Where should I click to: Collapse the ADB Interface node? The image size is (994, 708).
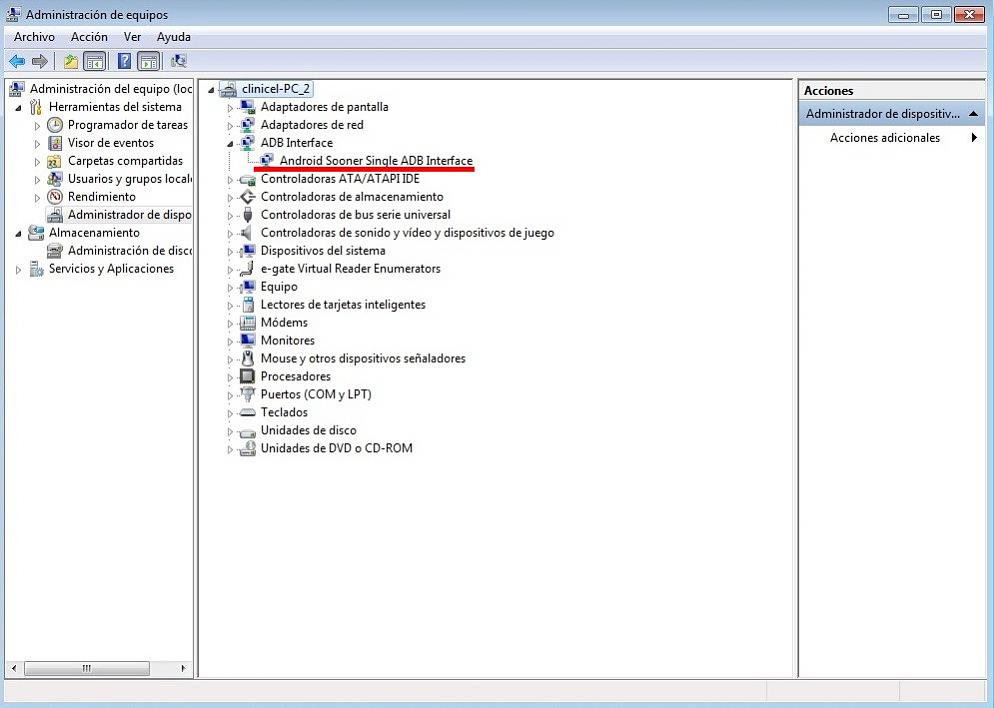[x=230, y=143]
